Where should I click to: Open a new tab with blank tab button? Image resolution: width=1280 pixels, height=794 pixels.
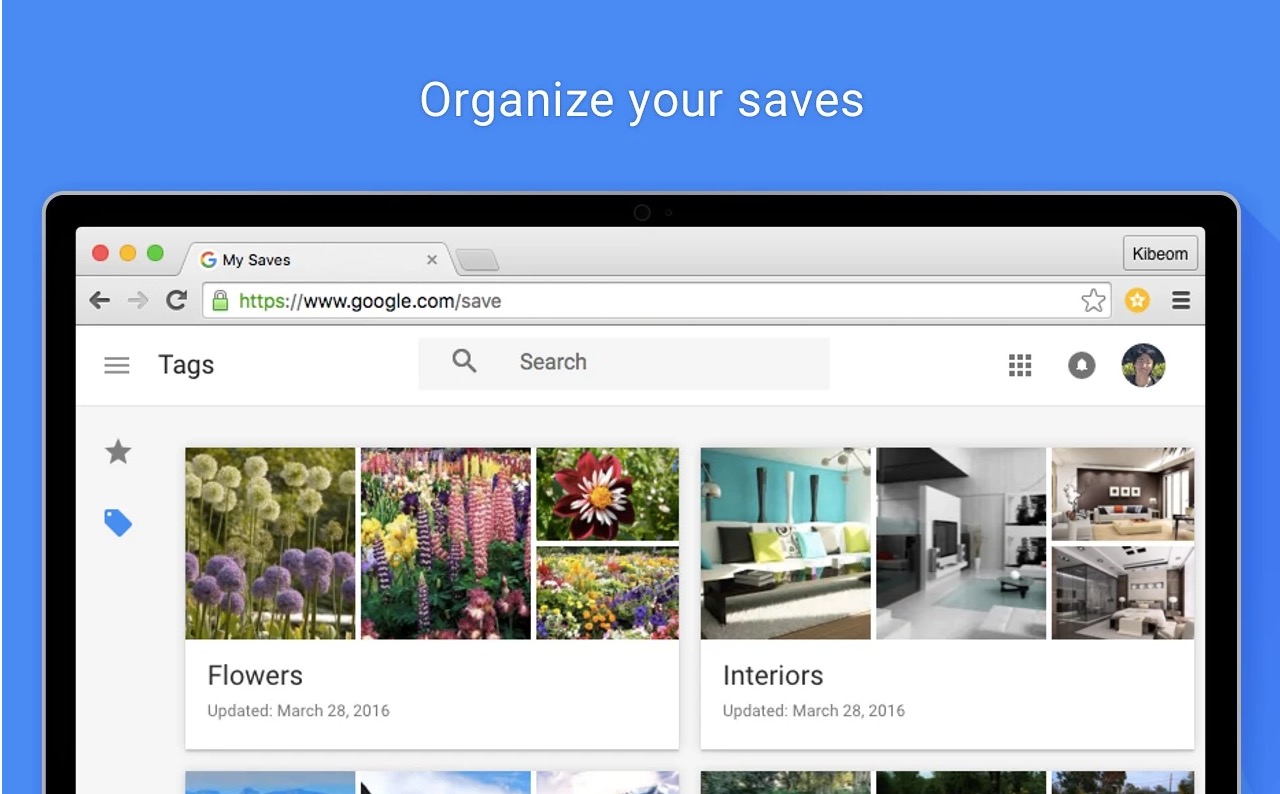(478, 261)
